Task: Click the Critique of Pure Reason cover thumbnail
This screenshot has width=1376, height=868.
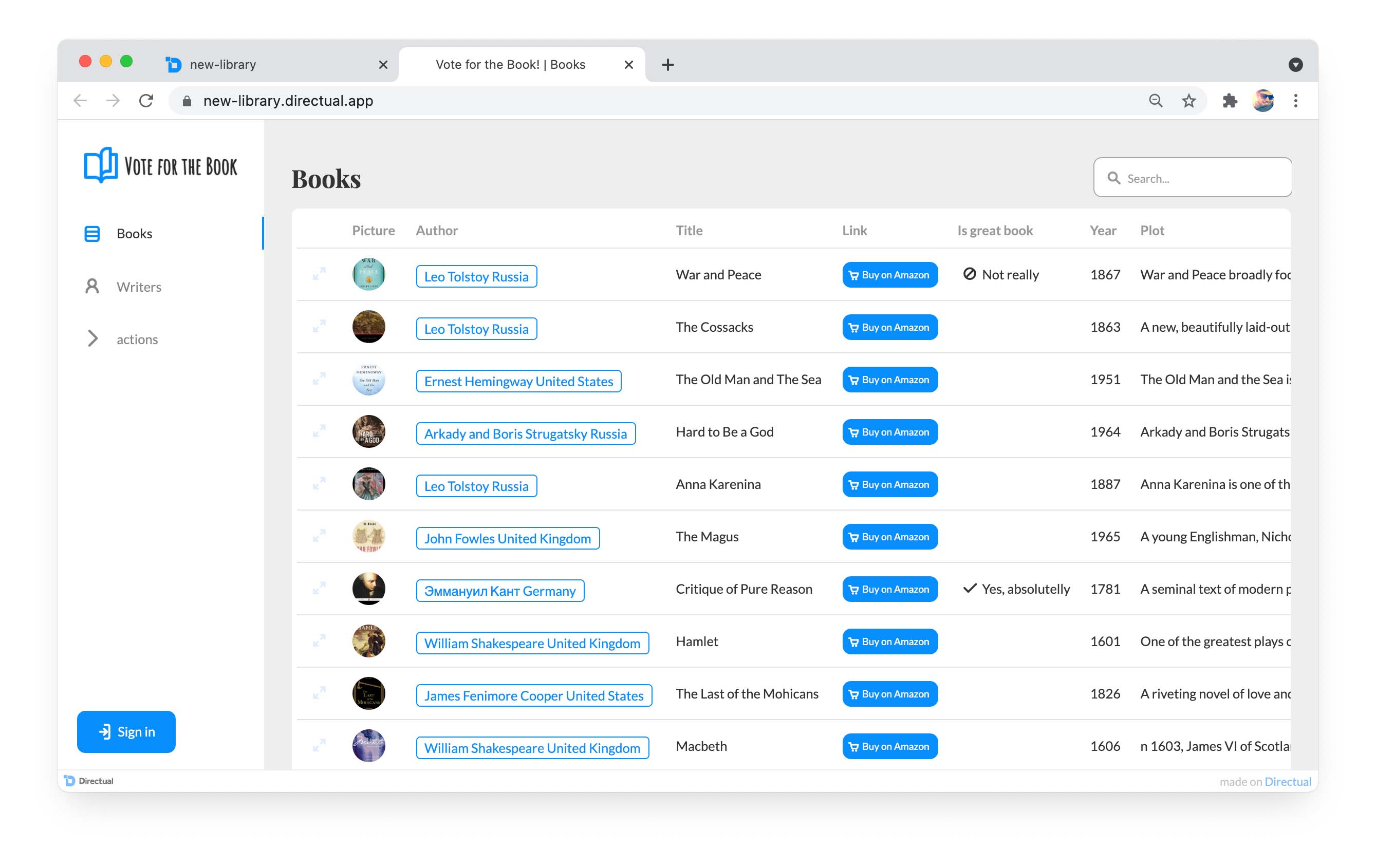Action: point(368,589)
